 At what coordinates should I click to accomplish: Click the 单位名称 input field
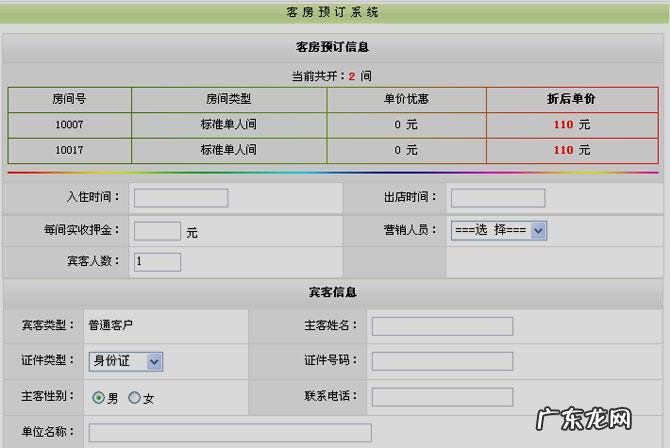point(230,432)
